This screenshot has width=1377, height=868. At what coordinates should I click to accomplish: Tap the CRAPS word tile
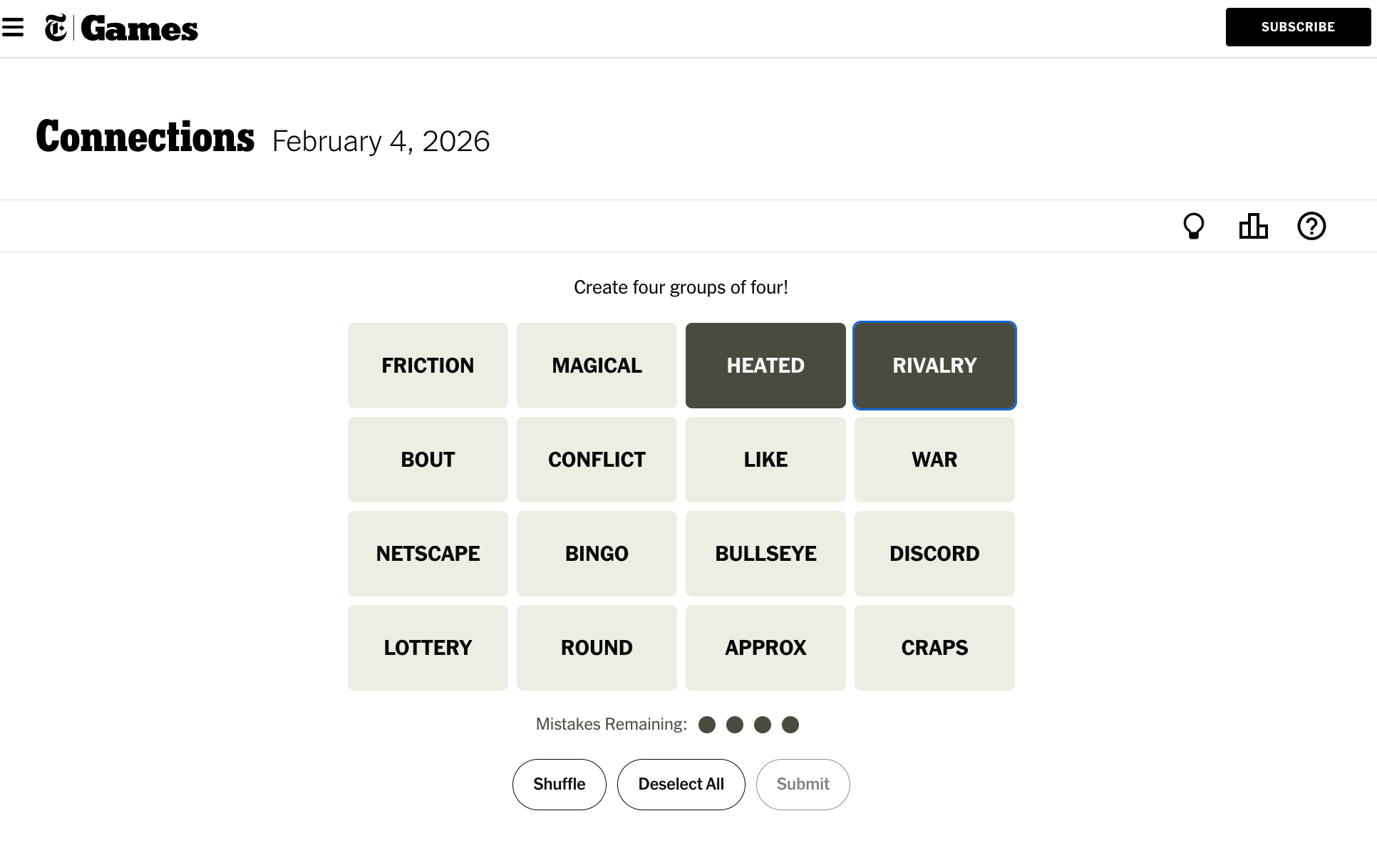(934, 648)
